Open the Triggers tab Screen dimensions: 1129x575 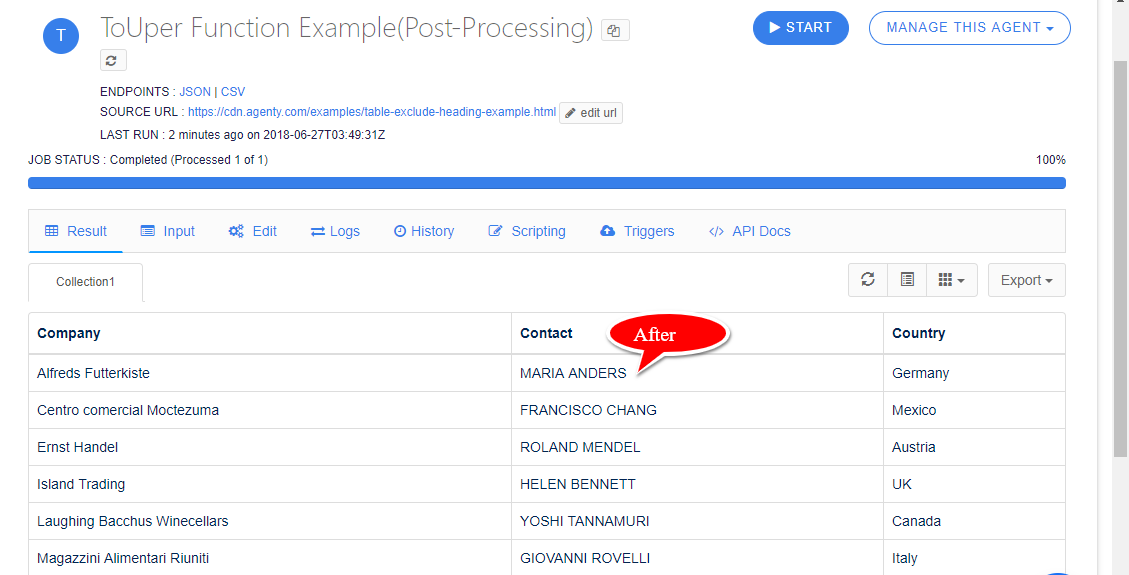pos(637,231)
